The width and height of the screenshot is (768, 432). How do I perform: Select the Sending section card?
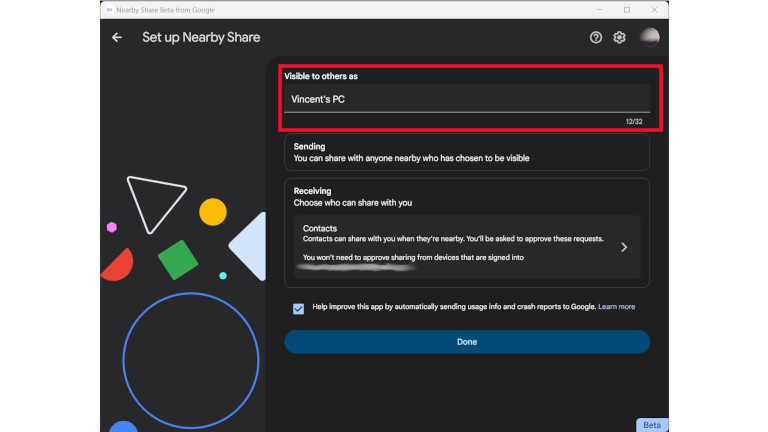[466, 152]
